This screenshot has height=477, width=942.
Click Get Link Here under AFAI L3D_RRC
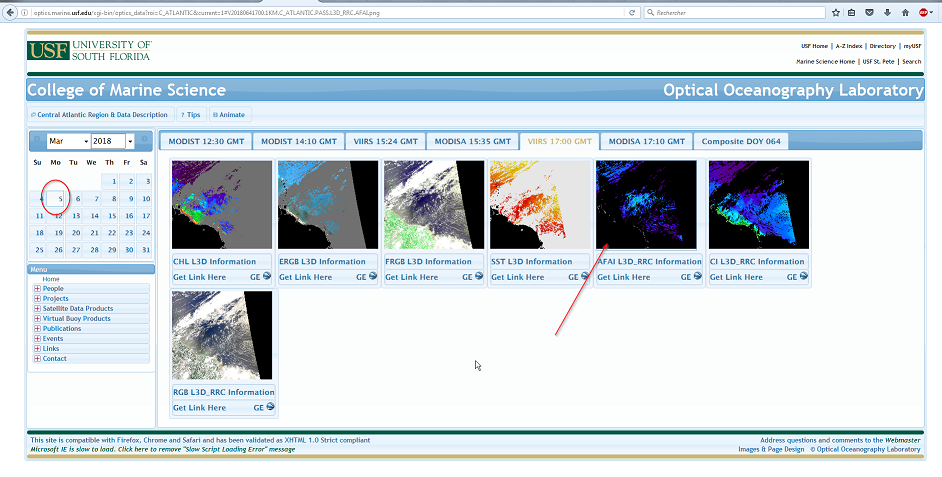(x=623, y=277)
